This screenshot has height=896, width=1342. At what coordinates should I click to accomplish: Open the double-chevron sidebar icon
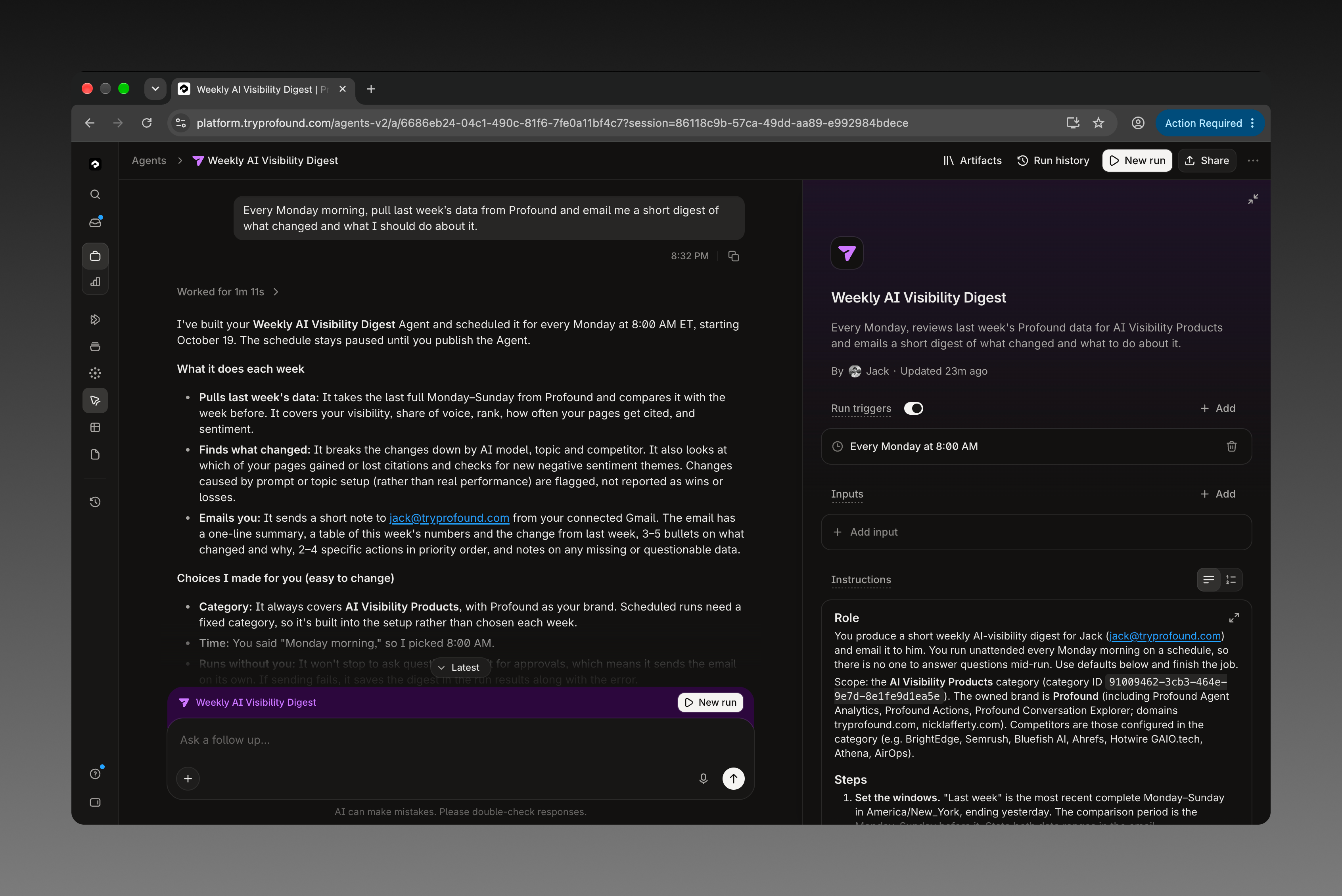pyautogui.click(x=95, y=320)
